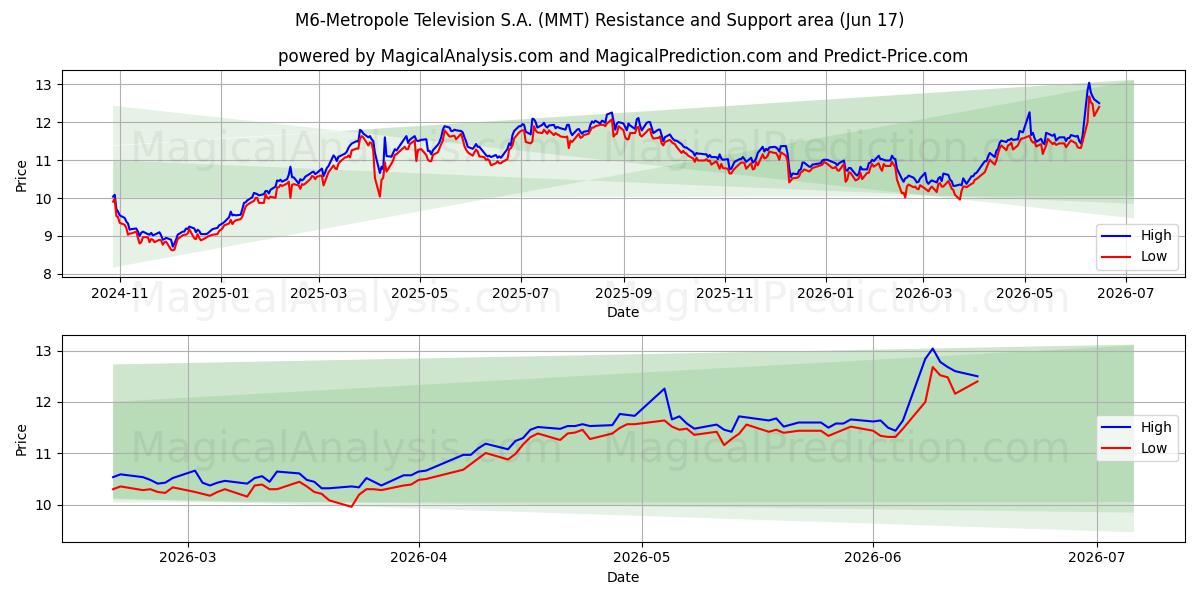
Task: Click the June 2026 price peak in the top chart
Action: [1089, 83]
